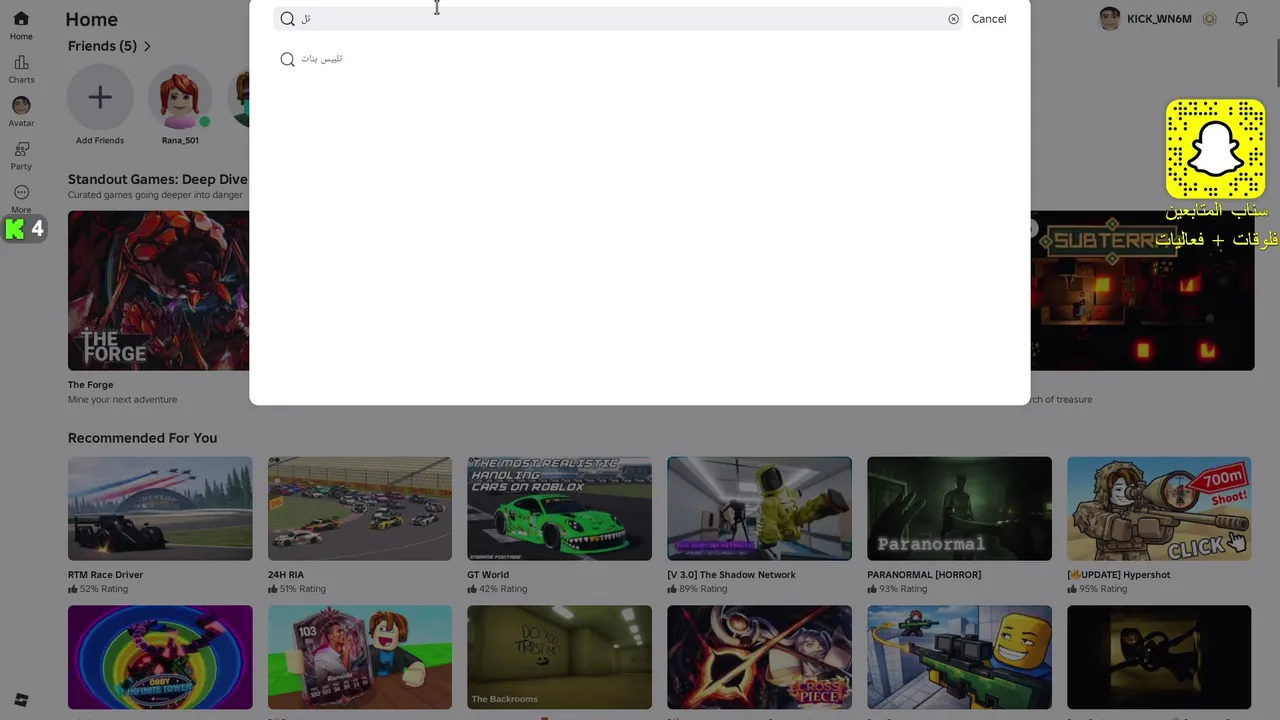Viewport: 1280px width, 720px height.
Task: Open the Subterra game thumbnail
Action: [1142, 290]
